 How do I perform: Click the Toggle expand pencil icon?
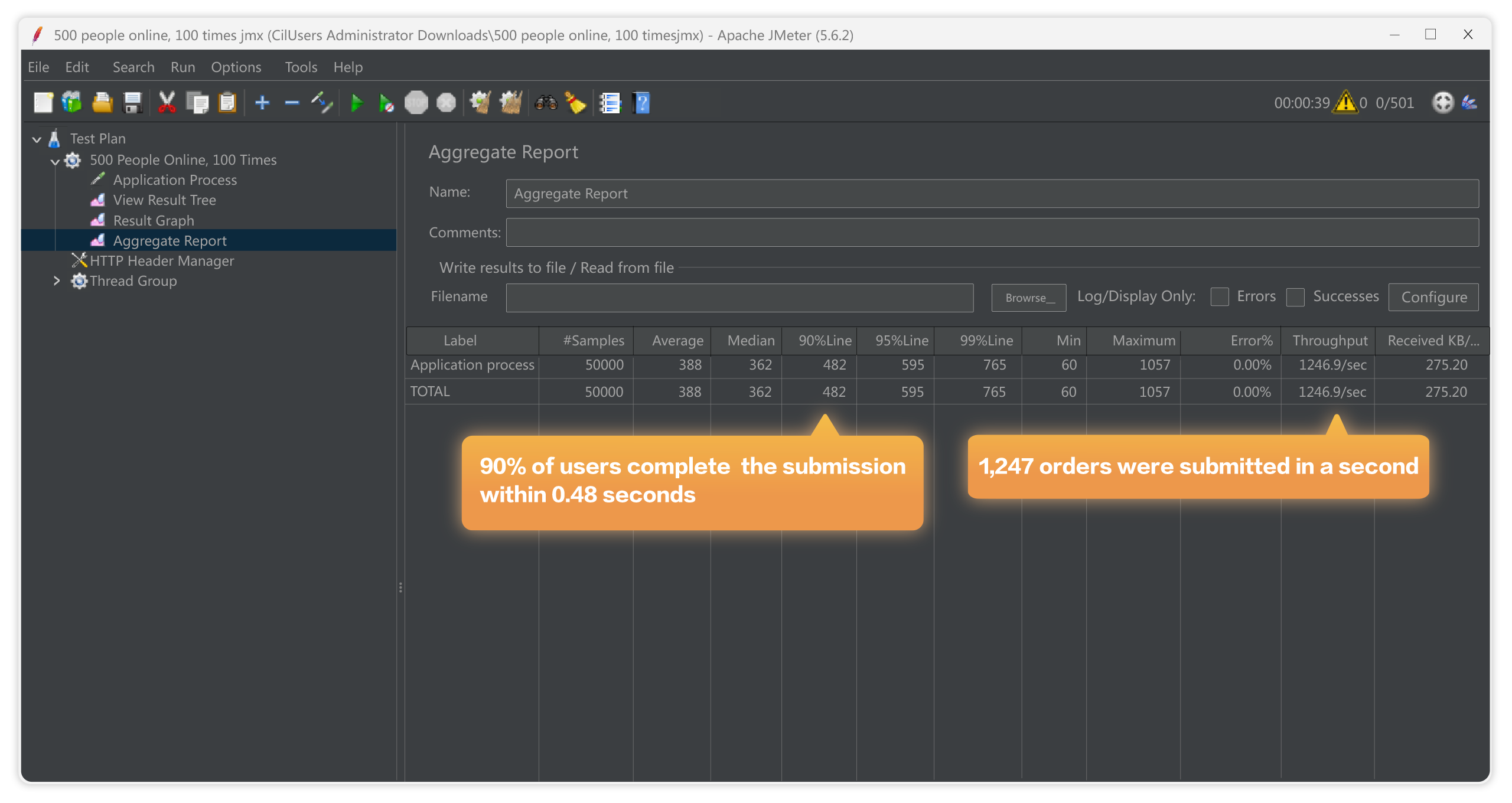(x=322, y=103)
